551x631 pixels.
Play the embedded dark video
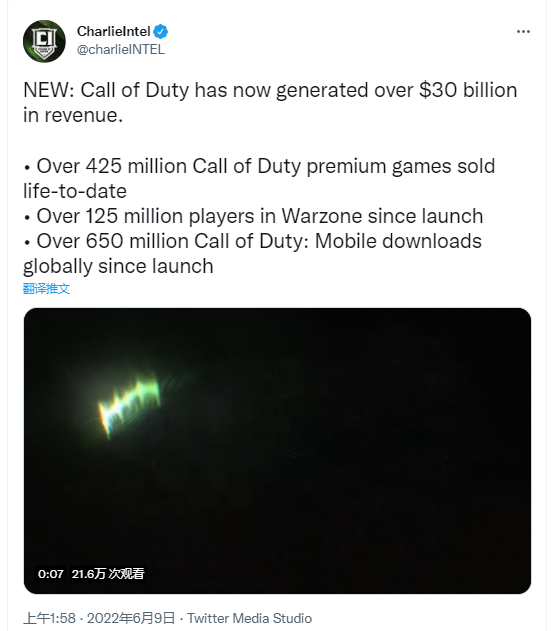(x=277, y=451)
